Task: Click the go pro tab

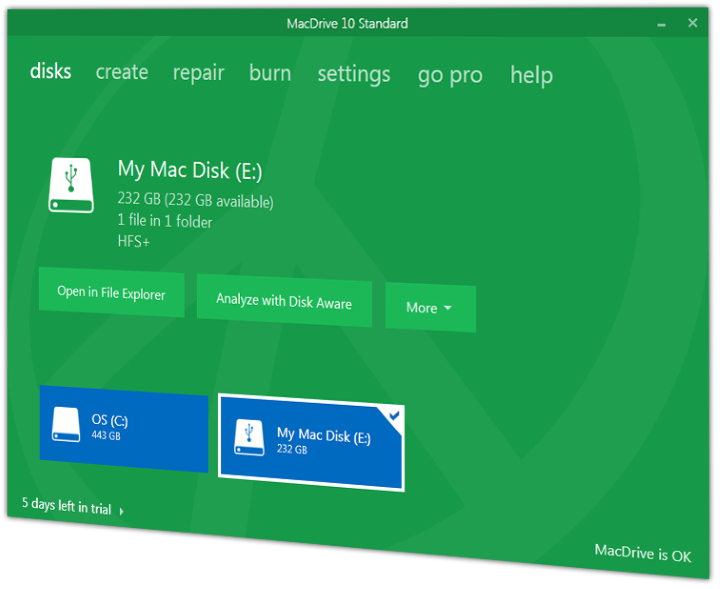Action: [450, 76]
